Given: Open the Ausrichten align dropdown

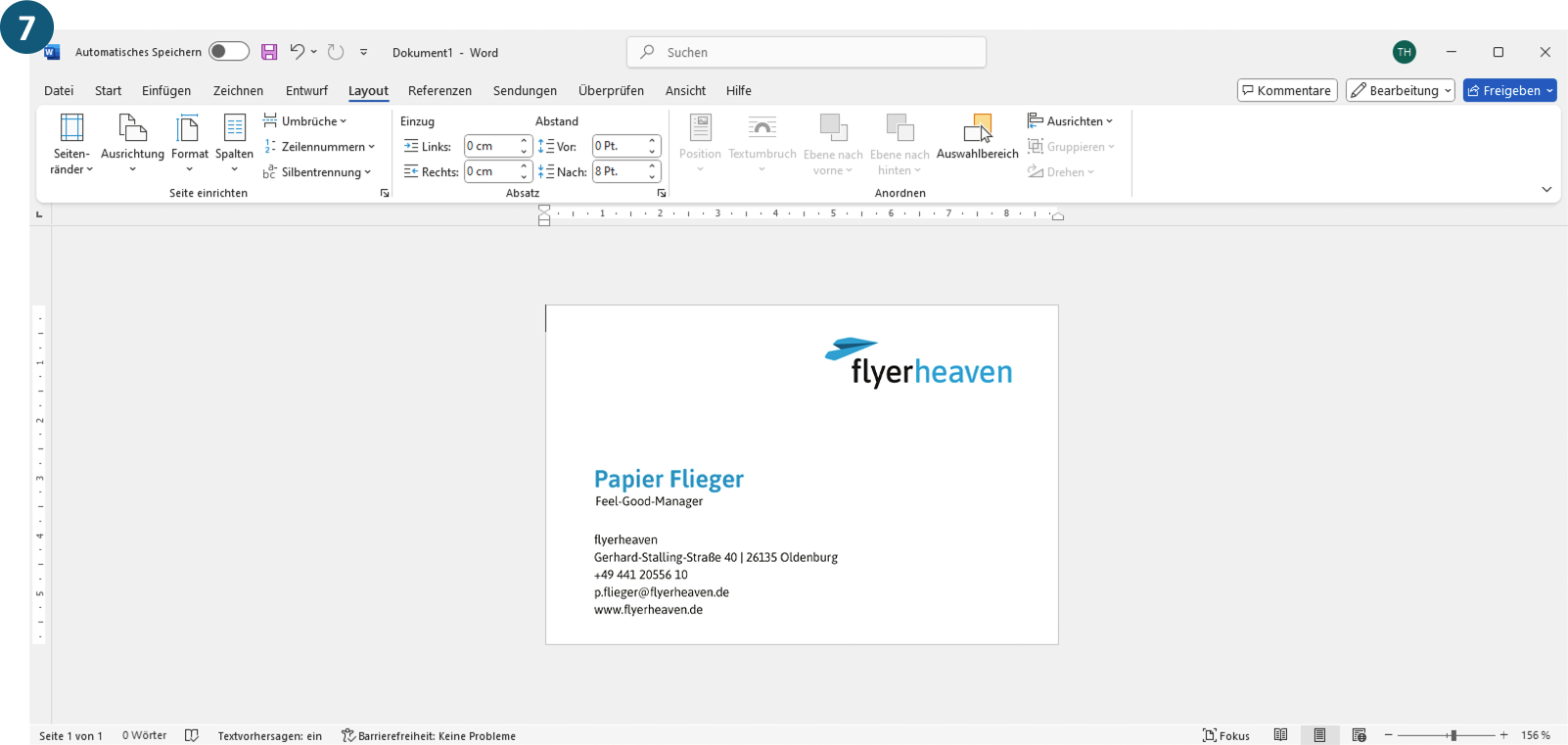Looking at the screenshot, I should tap(1070, 121).
